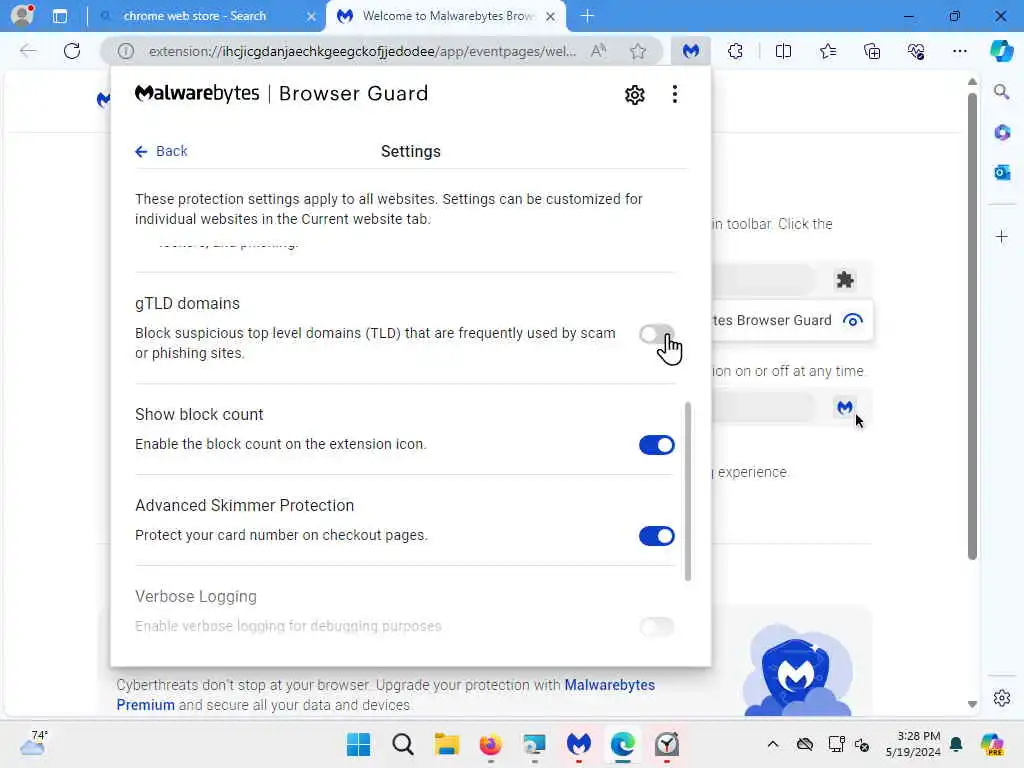Toggle split screen view icon
1024x768 pixels.
(783, 51)
